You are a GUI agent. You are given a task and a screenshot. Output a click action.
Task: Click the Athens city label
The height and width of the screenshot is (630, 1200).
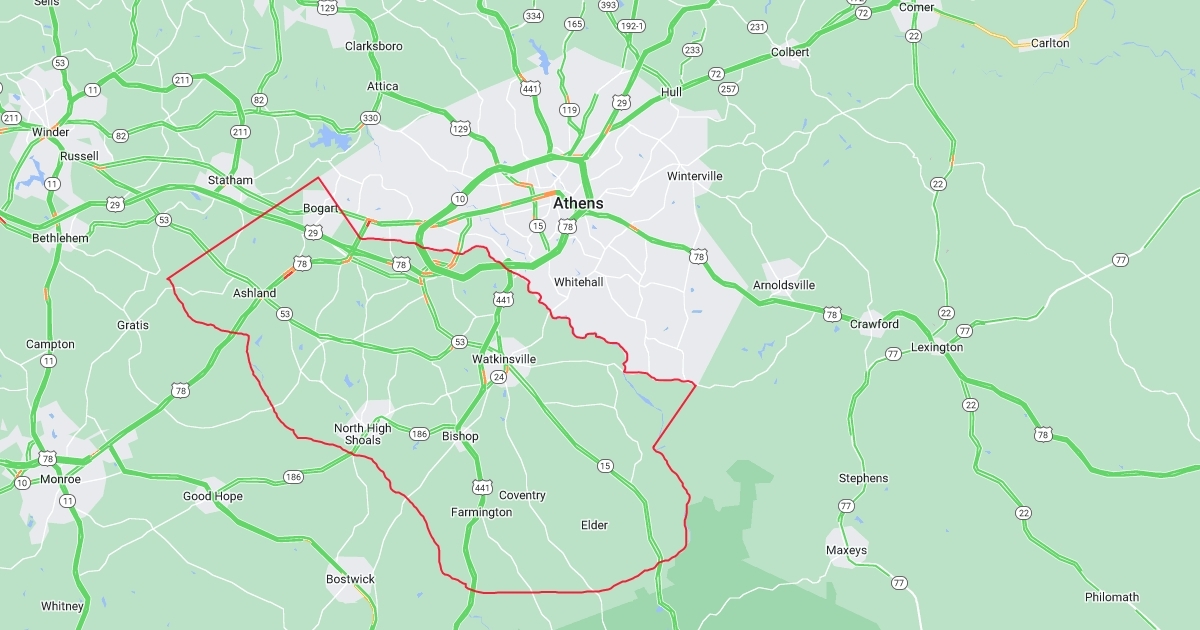pyautogui.click(x=578, y=203)
